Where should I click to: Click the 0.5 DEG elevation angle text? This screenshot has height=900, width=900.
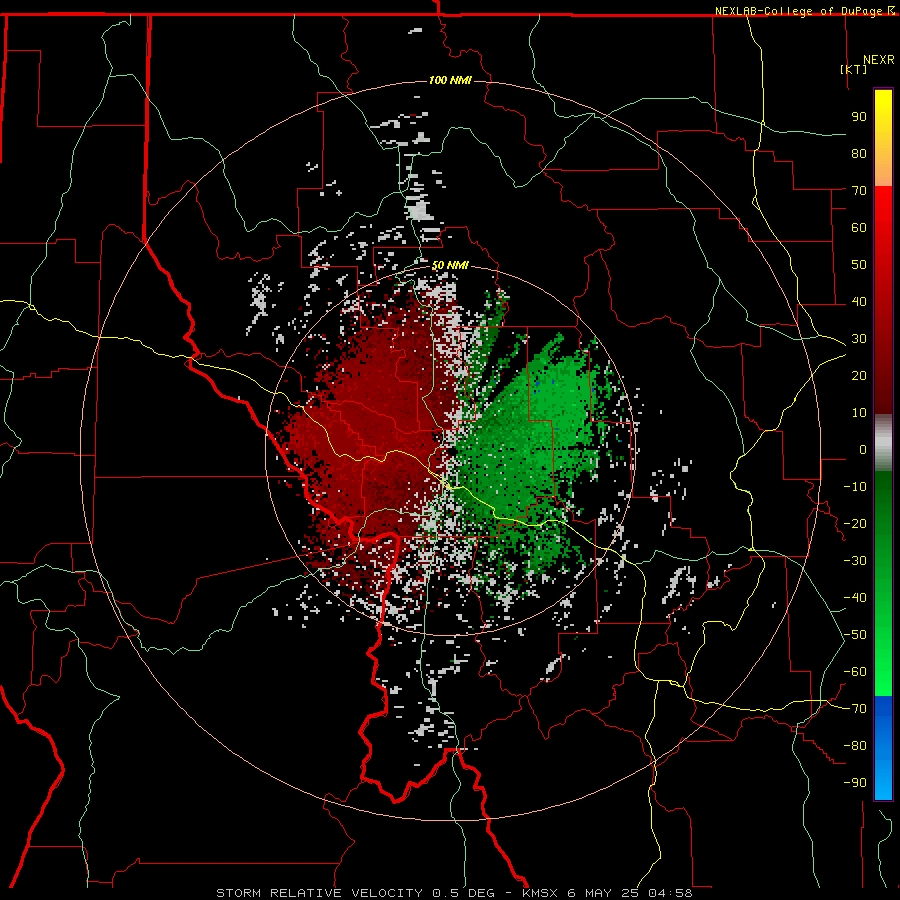tap(463, 893)
